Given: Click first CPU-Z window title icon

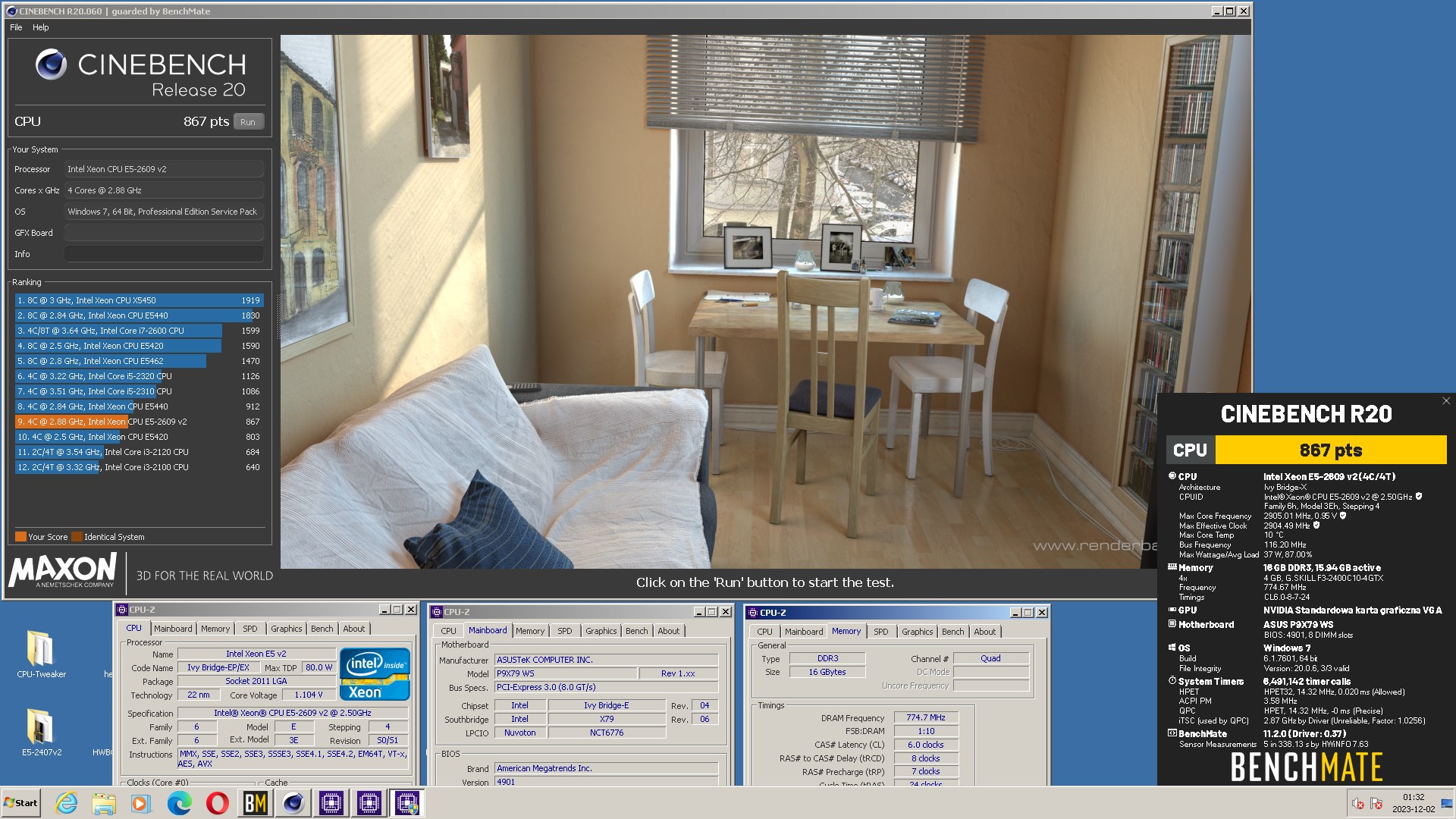Looking at the screenshot, I should [x=121, y=610].
